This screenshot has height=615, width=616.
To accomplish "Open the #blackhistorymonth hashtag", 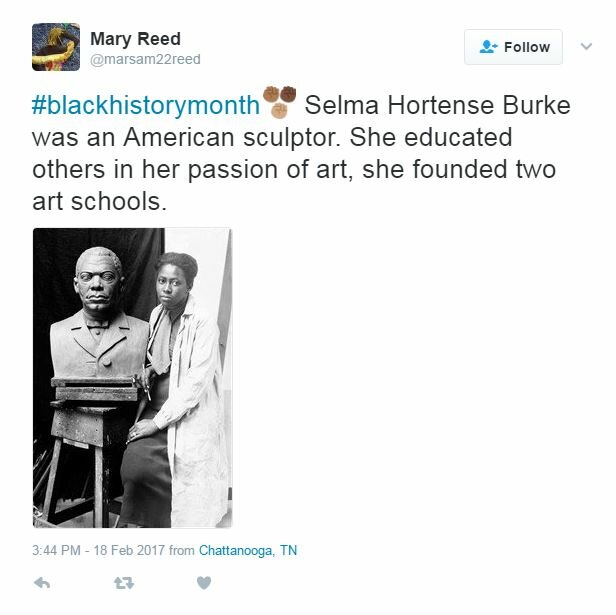I will point(146,105).
